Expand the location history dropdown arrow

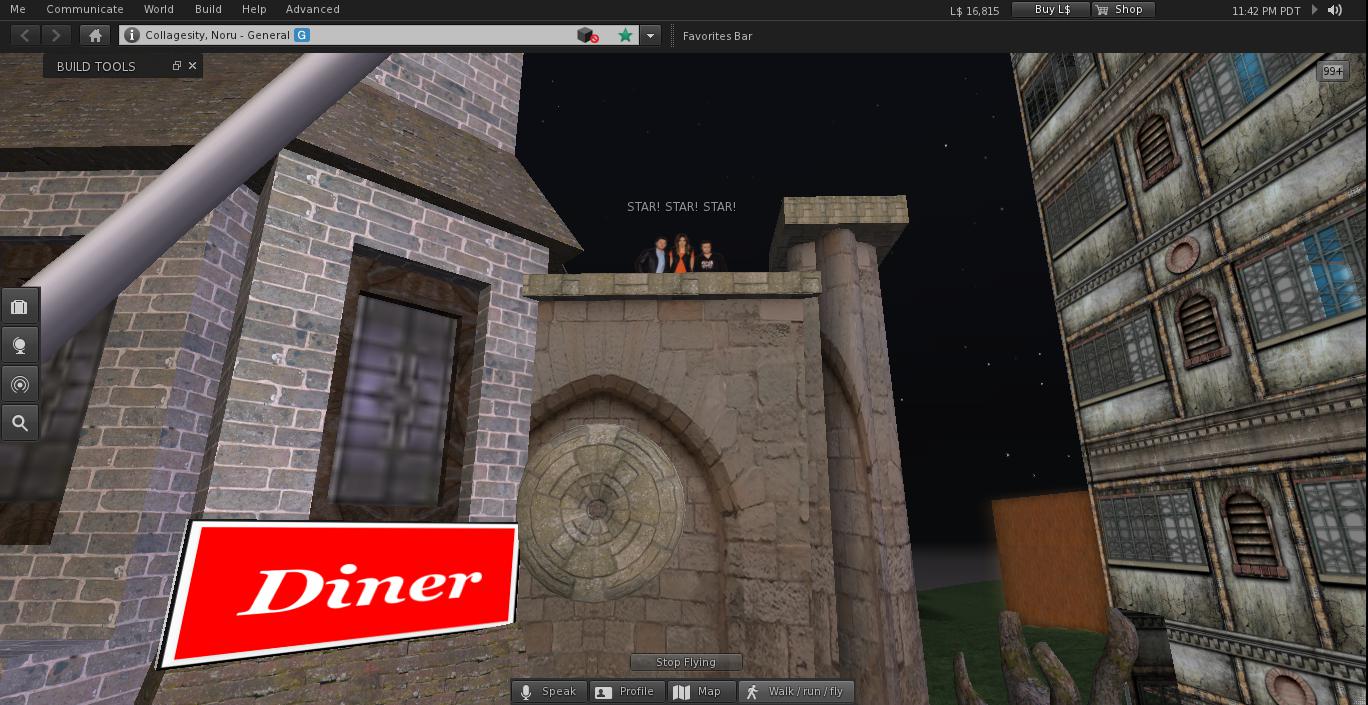pyautogui.click(x=650, y=35)
